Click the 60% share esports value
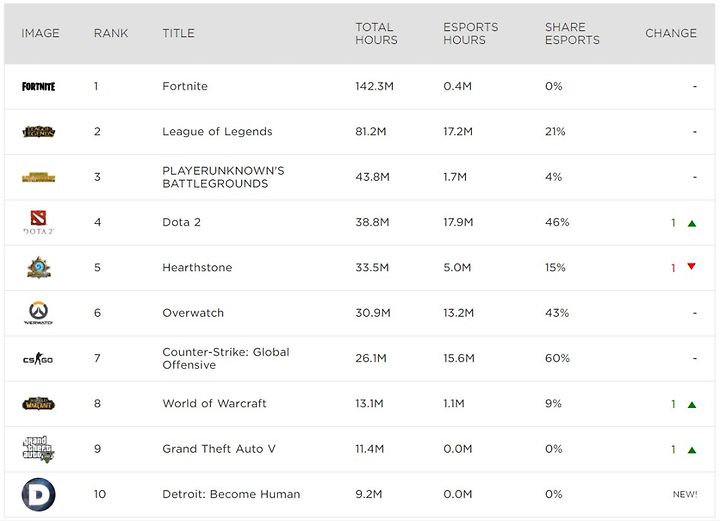This screenshot has width=720, height=521. tap(557, 359)
